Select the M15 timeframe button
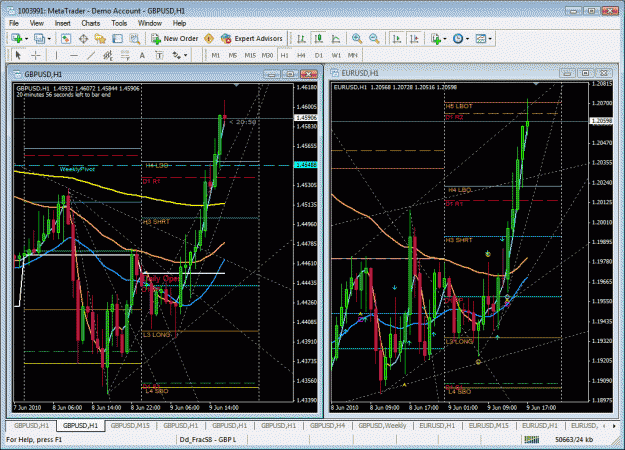Viewport: 625px width, 450px height. point(250,55)
